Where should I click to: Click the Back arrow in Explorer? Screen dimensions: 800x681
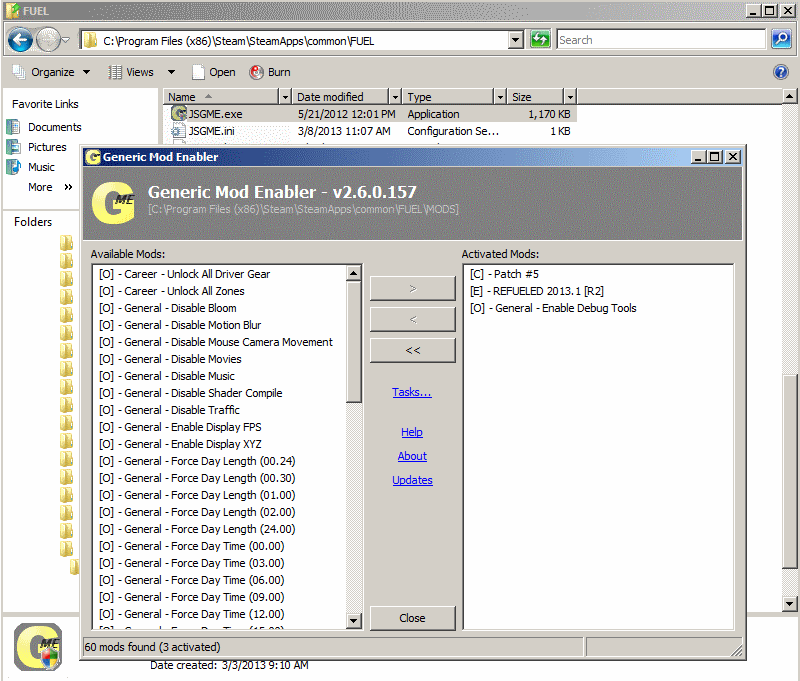point(20,40)
